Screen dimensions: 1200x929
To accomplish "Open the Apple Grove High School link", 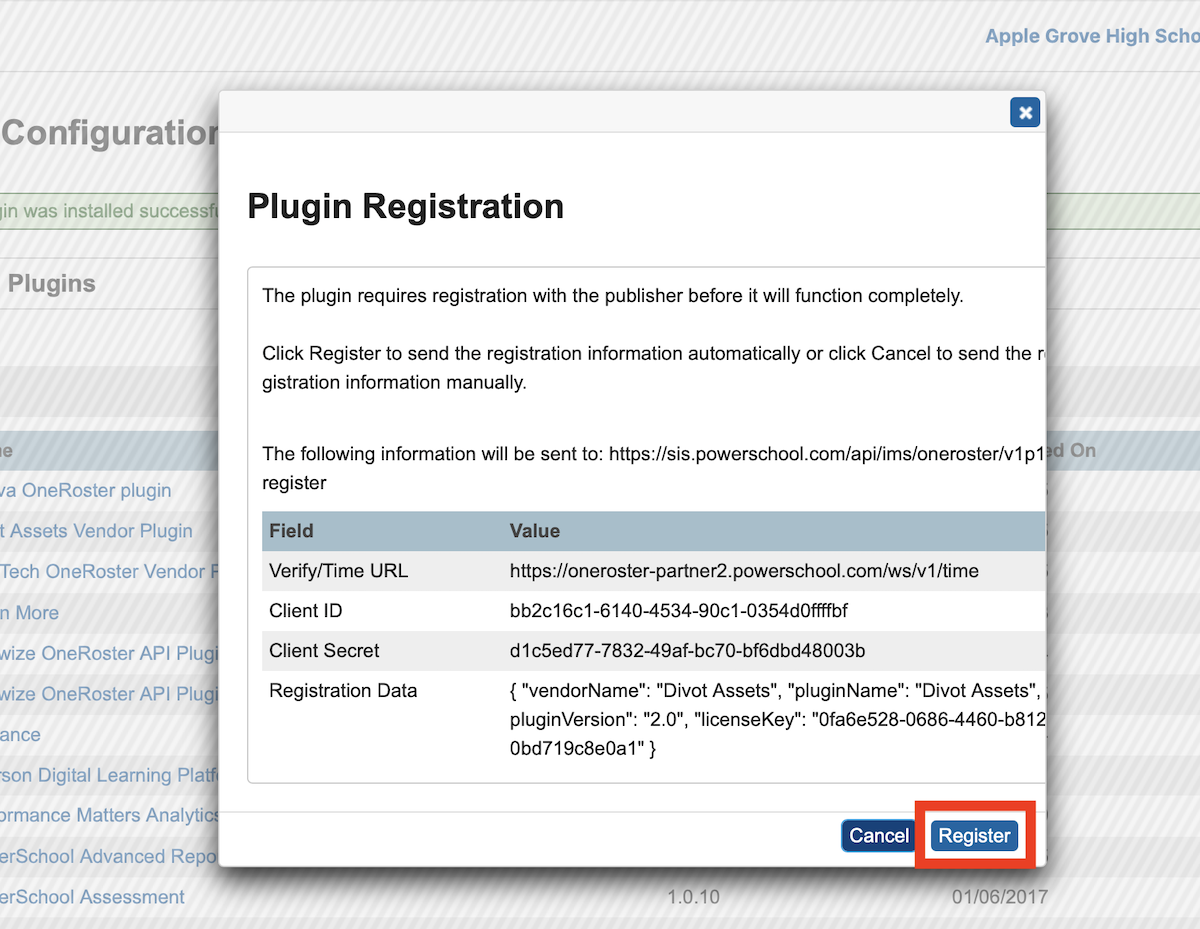I will click(x=1092, y=36).
